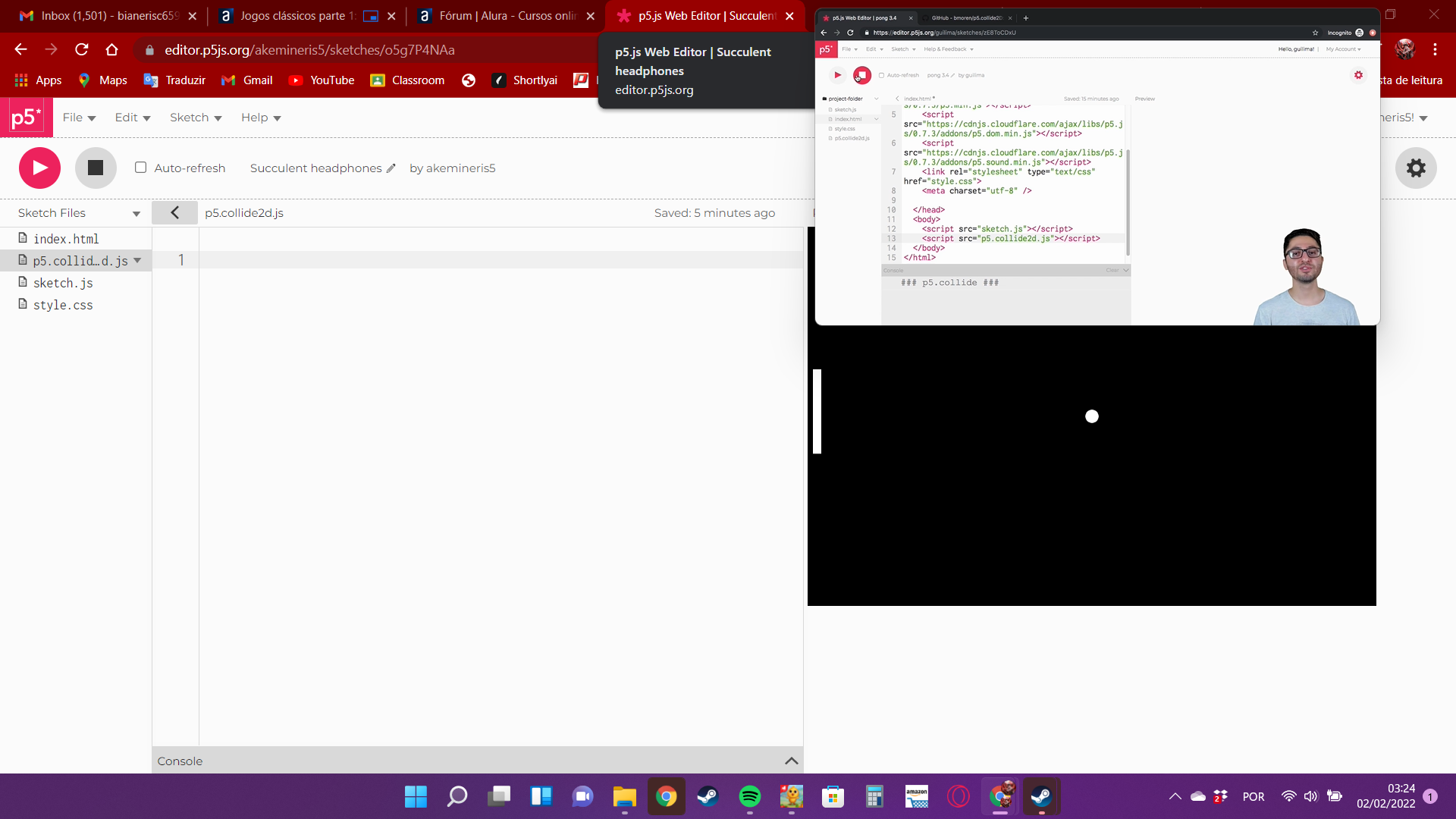Show hidden tray icons chevron
This screenshot has width=1456, height=819.
tap(1175, 796)
